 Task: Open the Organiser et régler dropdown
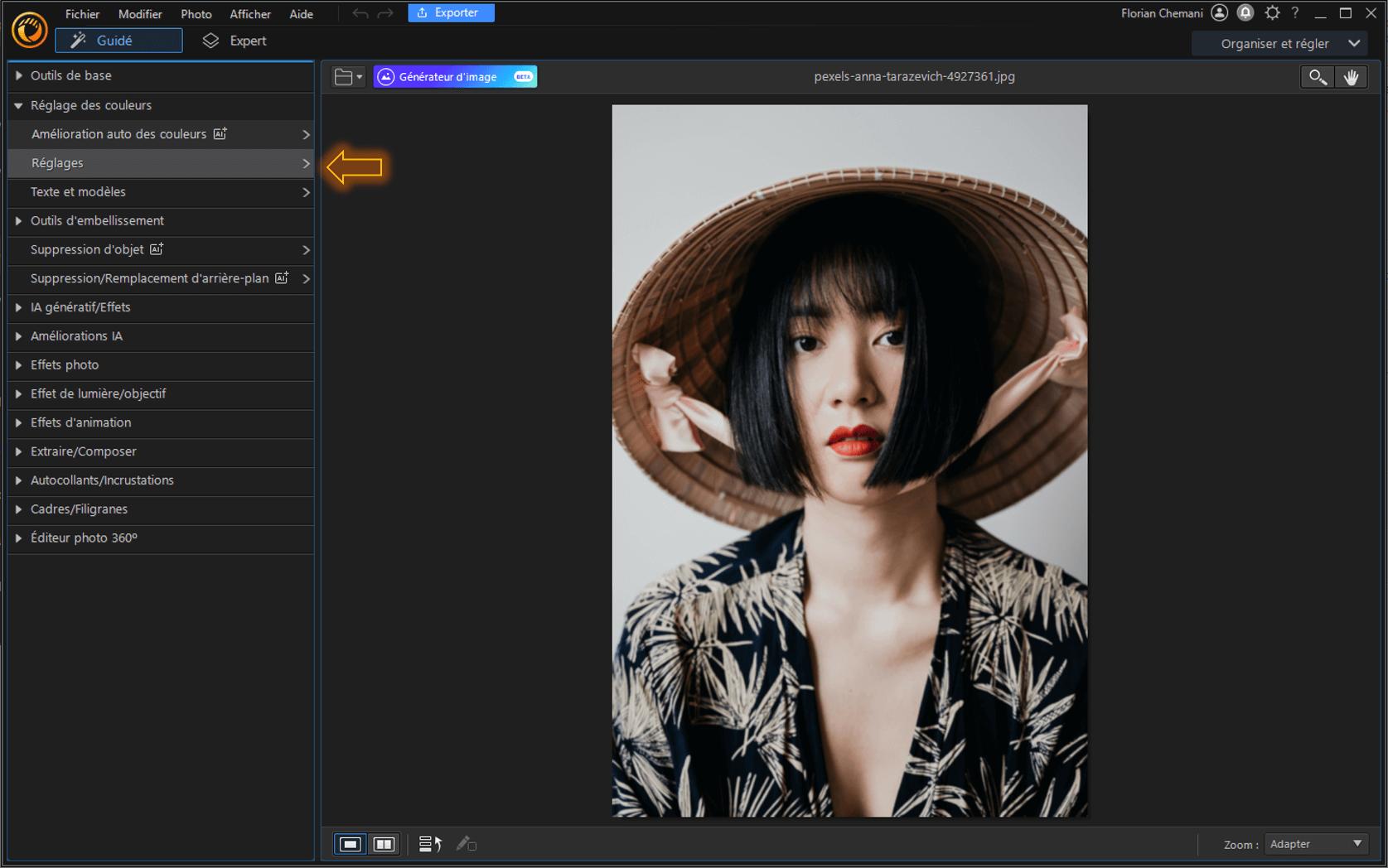pyautogui.click(x=1288, y=43)
